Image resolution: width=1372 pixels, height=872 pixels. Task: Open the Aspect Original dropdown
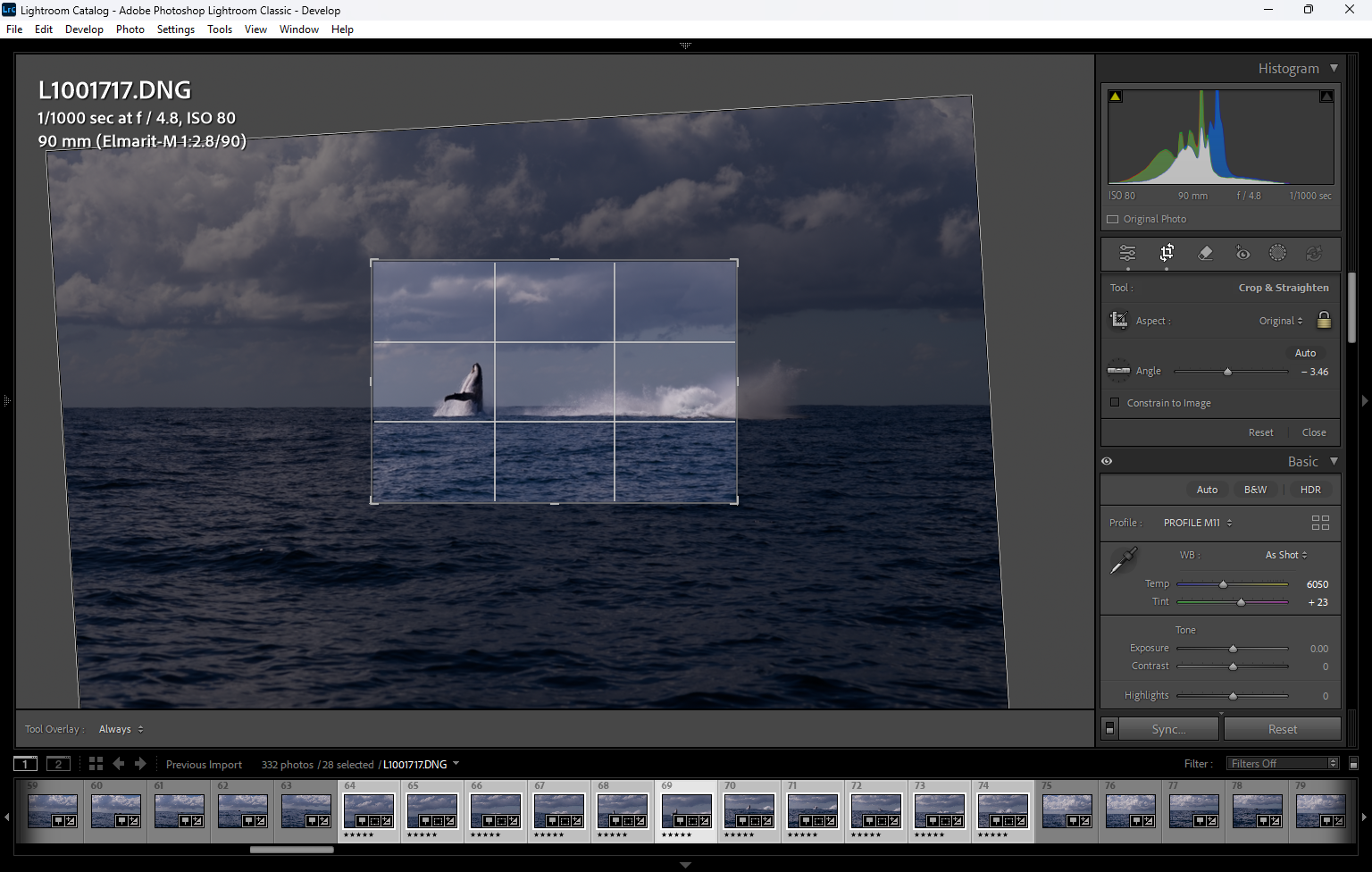(x=1281, y=321)
